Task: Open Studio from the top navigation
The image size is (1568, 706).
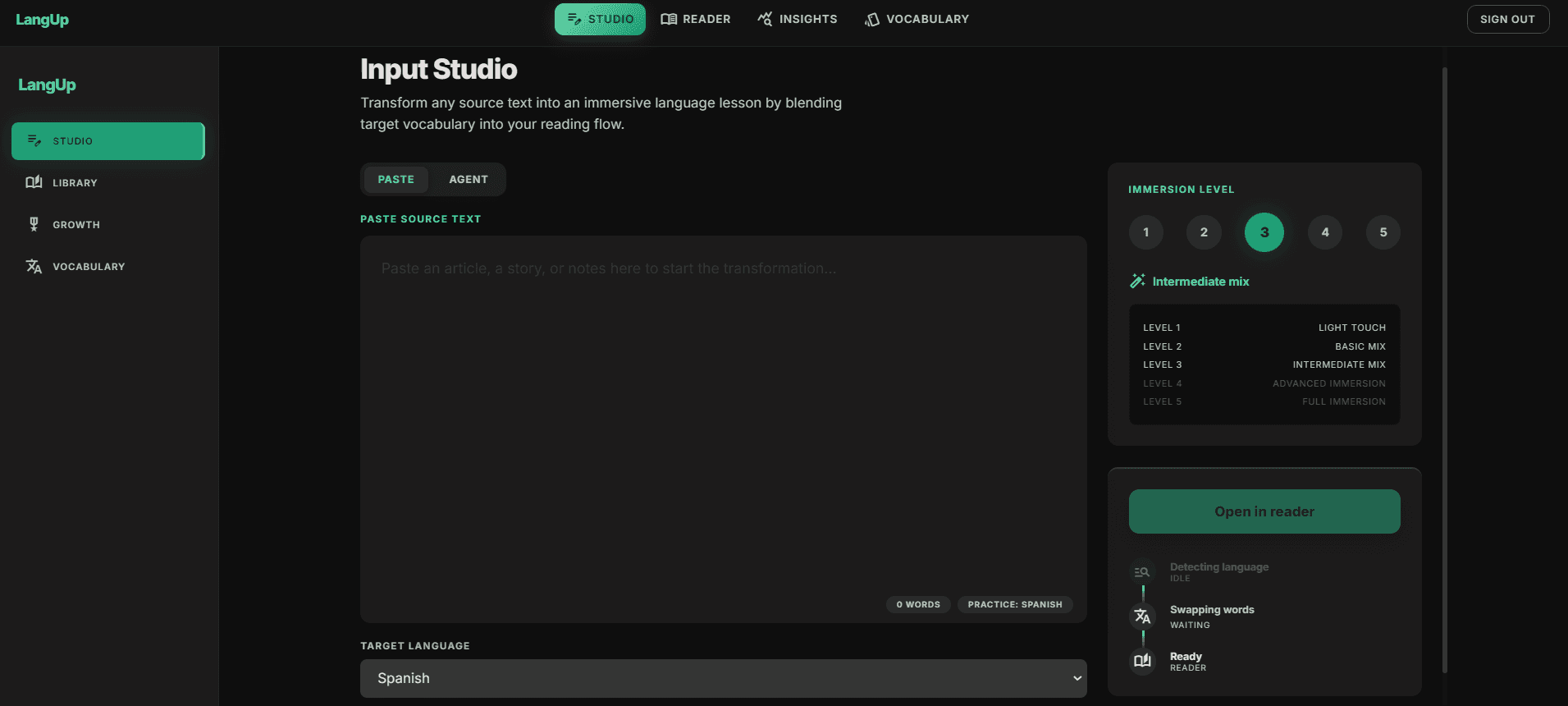Action: pos(600,19)
